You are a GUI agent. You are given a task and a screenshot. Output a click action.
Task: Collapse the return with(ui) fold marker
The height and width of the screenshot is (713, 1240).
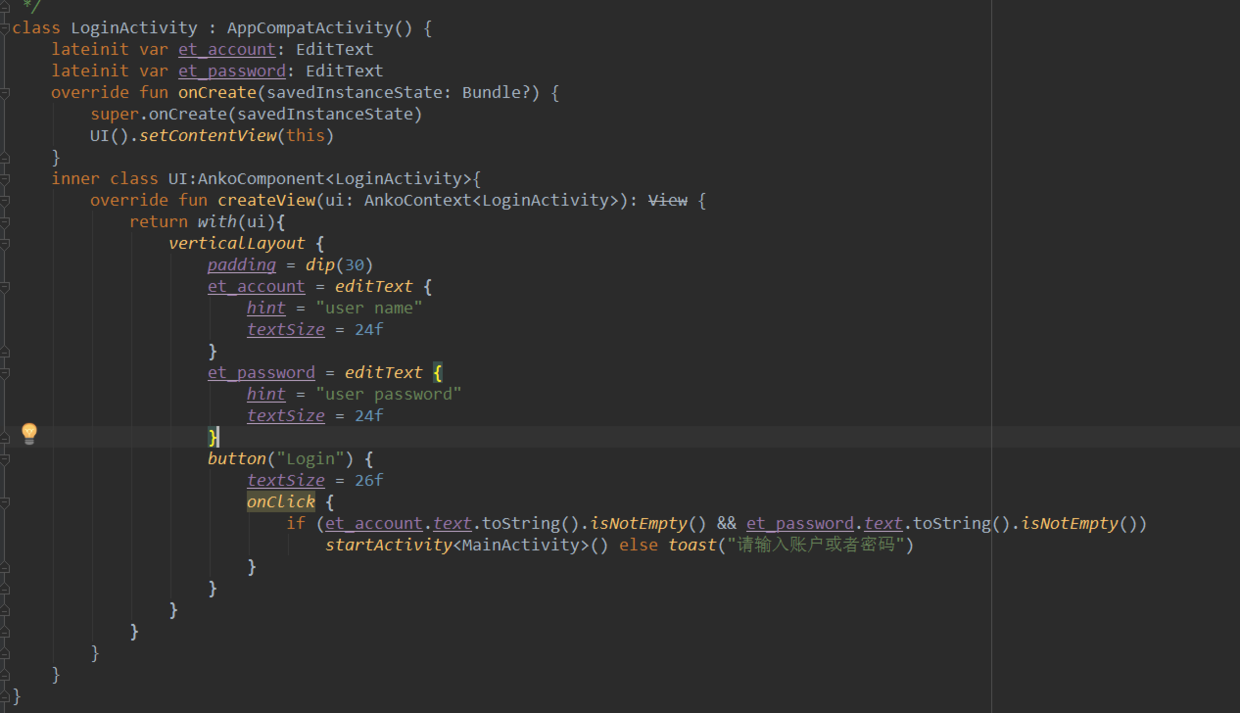click(5, 222)
